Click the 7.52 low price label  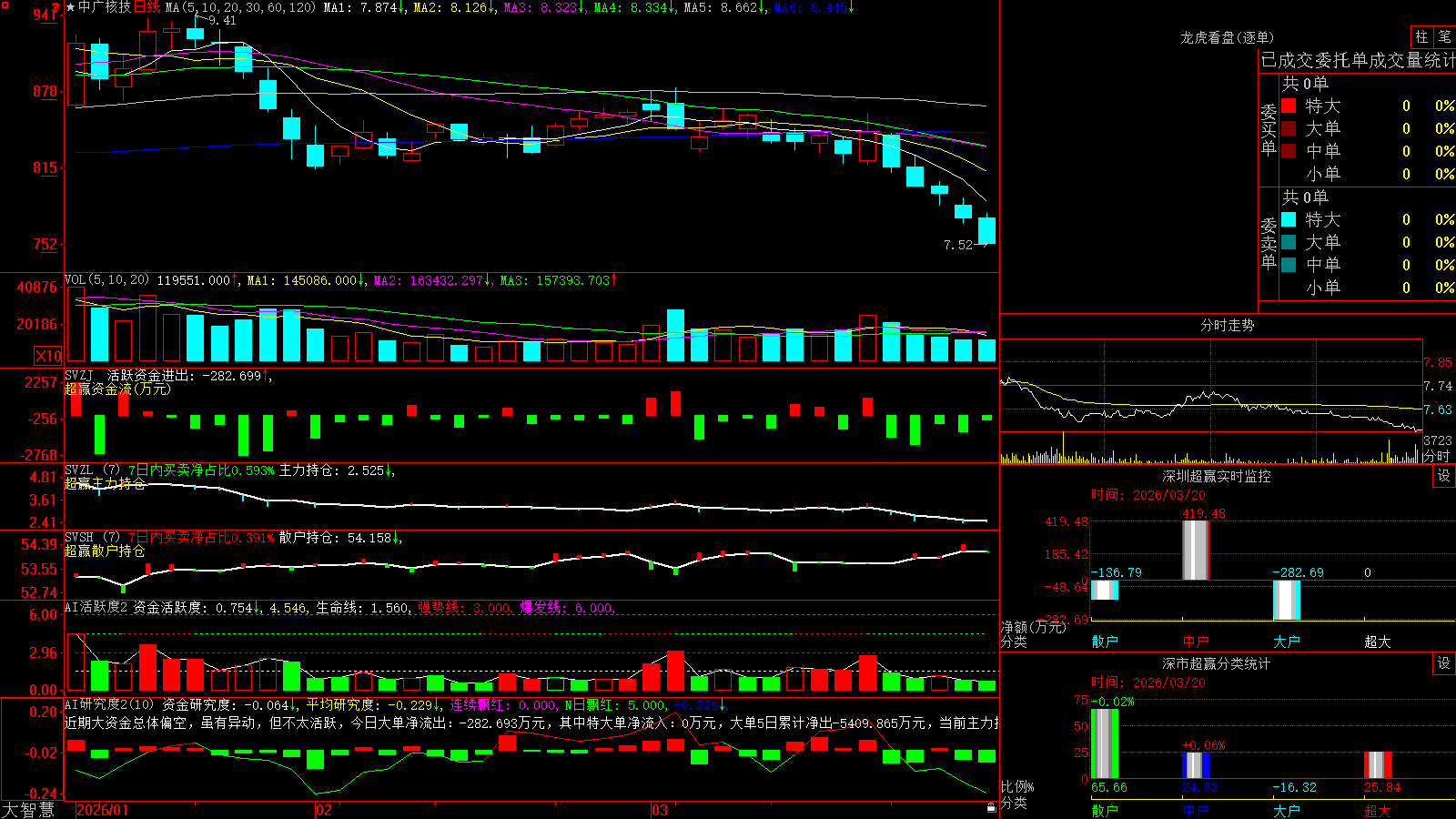[958, 245]
